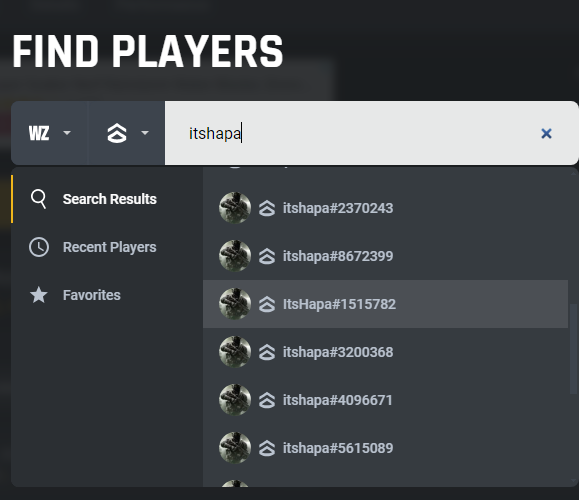Image resolution: width=579 pixels, height=500 pixels.
Task: Open the Activision platform selector dropdown
Action: click(127, 133)
